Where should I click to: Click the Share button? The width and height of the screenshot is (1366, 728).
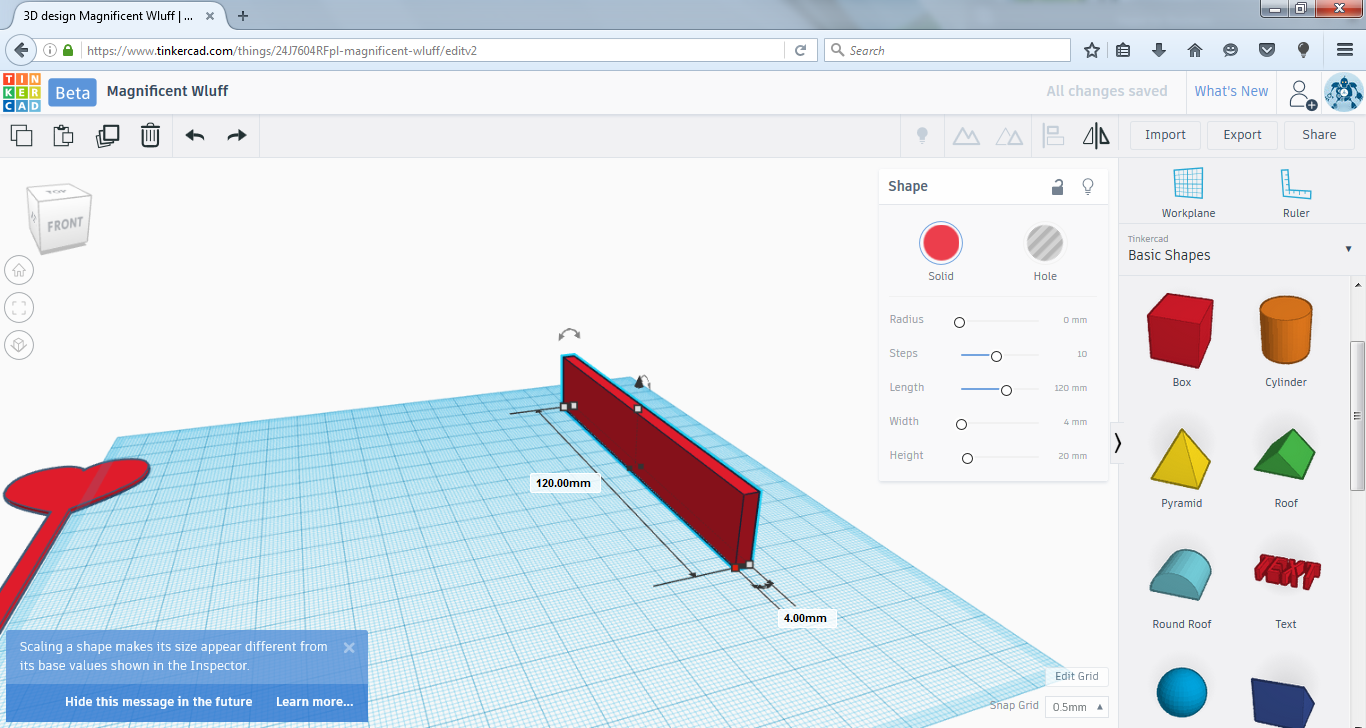1319,135
